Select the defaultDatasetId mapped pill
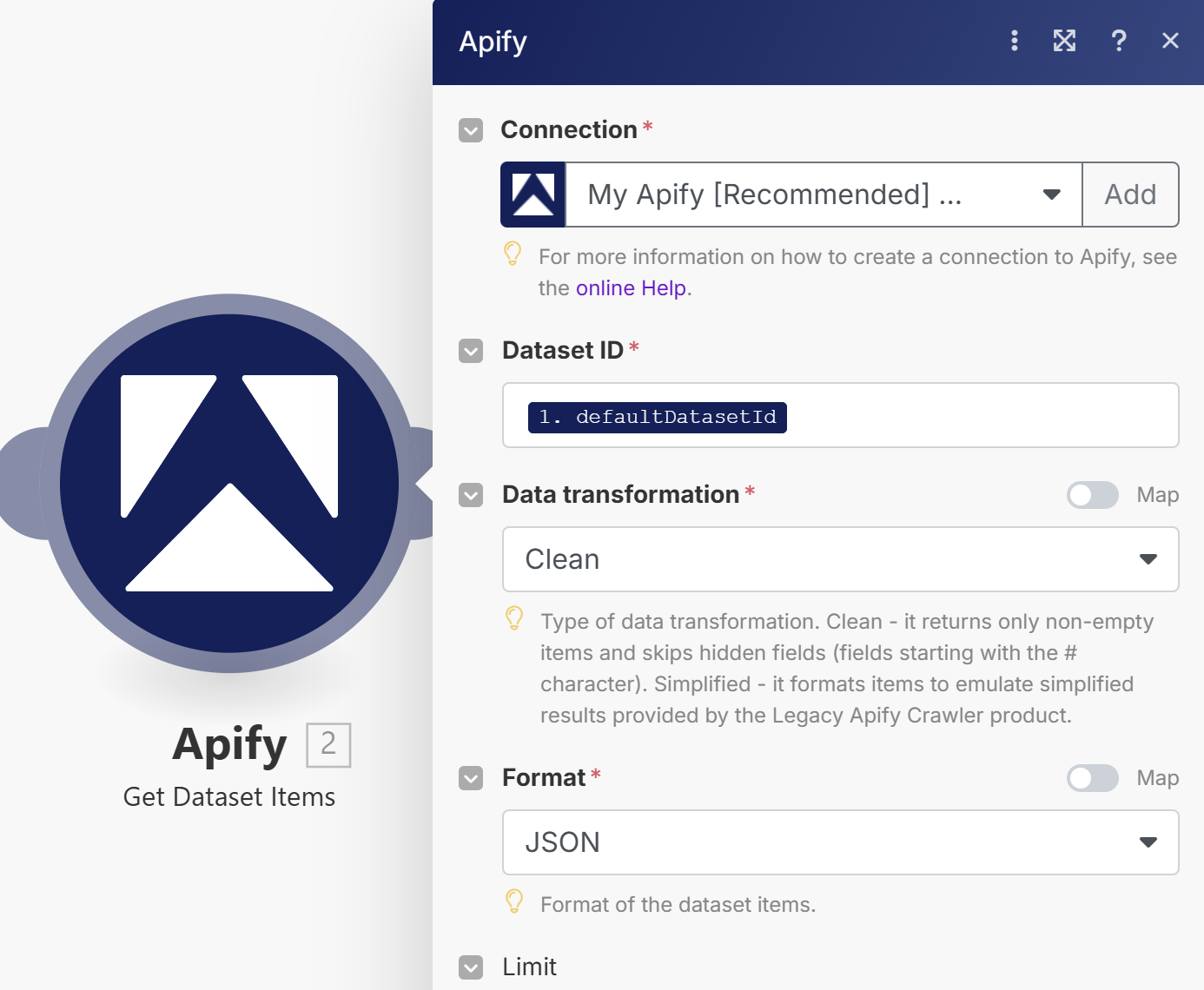This screenshot has height=990, width=1204. tap(658, 417)
